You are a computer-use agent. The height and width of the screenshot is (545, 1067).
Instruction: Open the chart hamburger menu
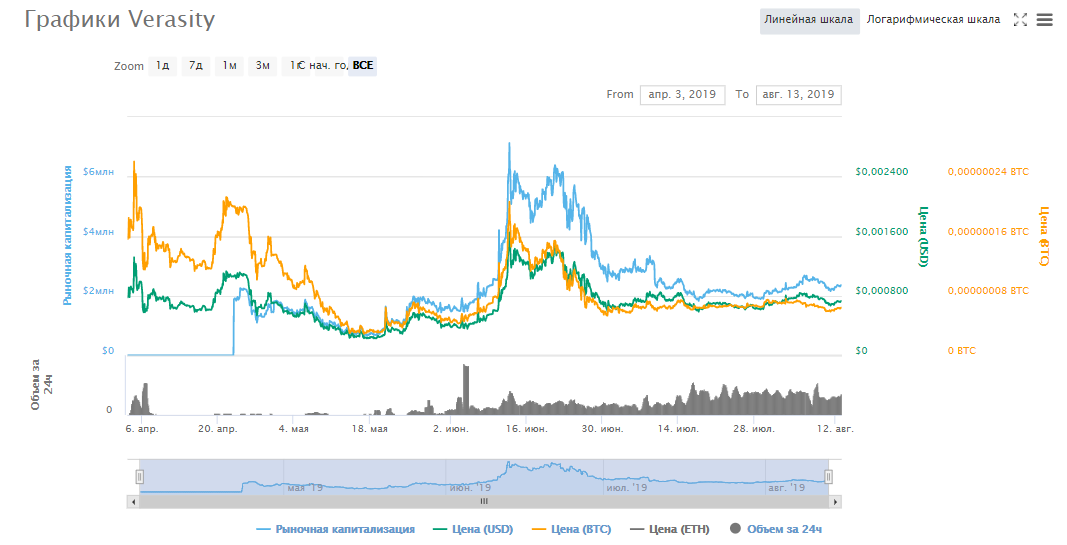[1045, 20]
